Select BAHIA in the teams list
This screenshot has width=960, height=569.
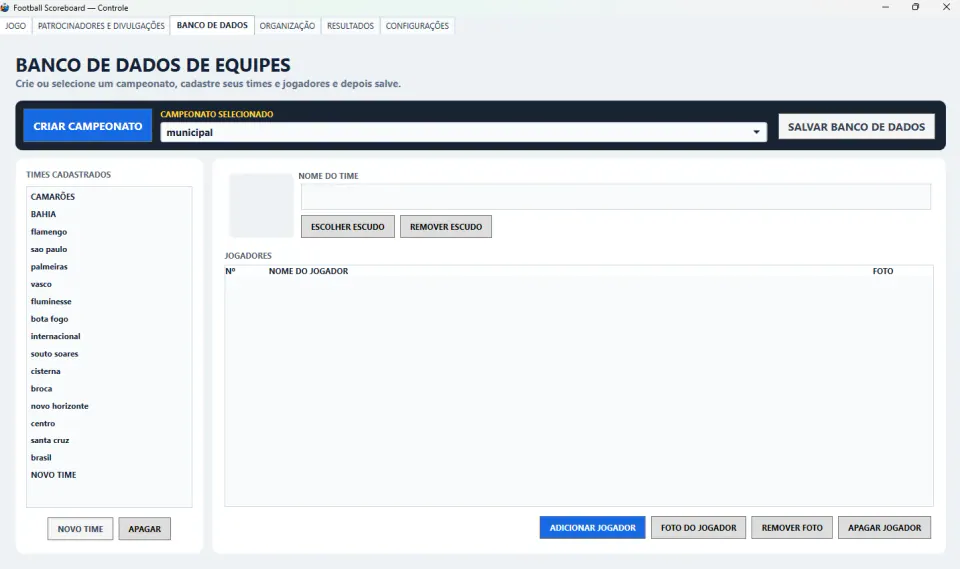[109, 214]
